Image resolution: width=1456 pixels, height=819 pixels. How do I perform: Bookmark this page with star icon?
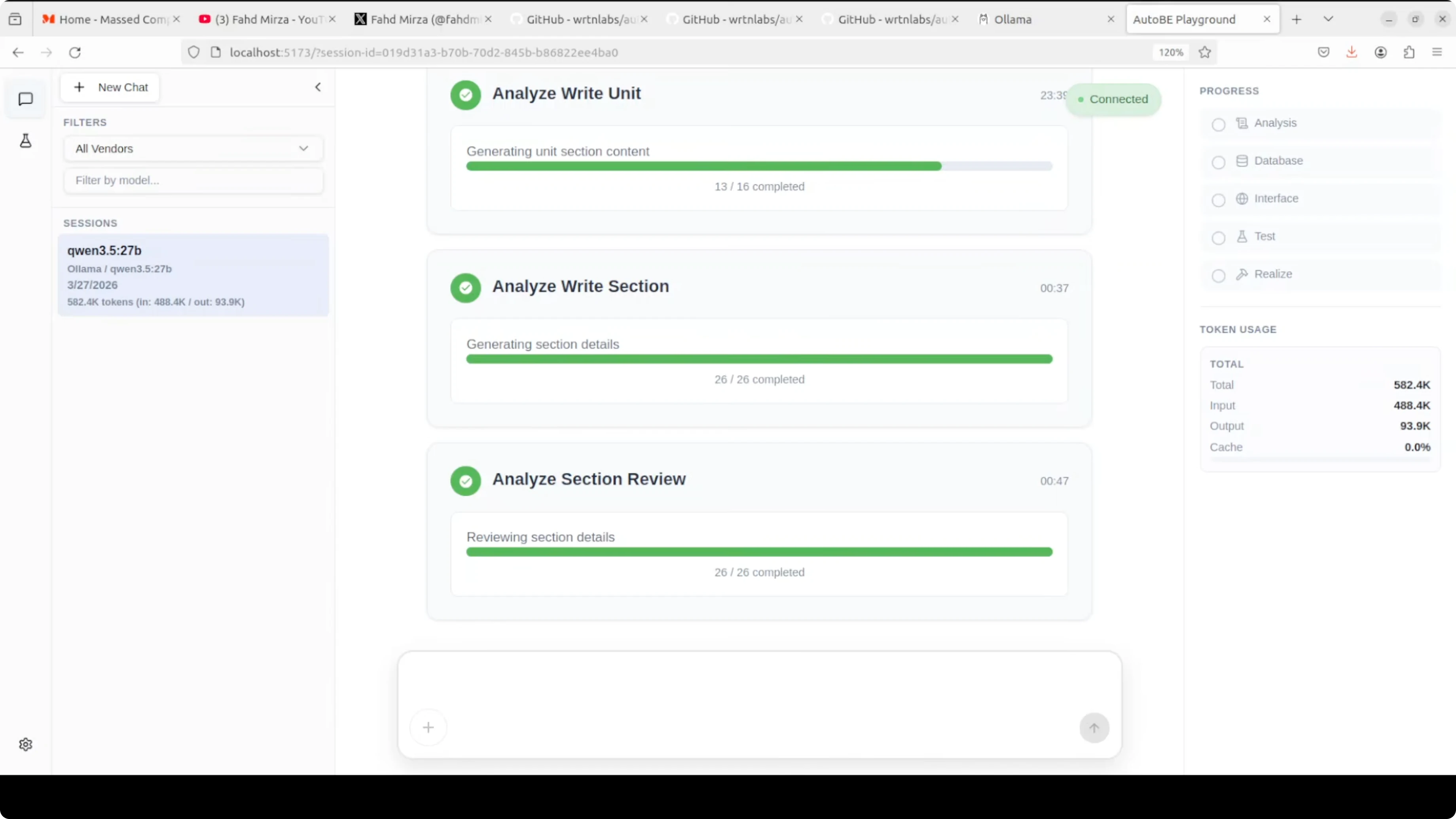(1204, 53)
